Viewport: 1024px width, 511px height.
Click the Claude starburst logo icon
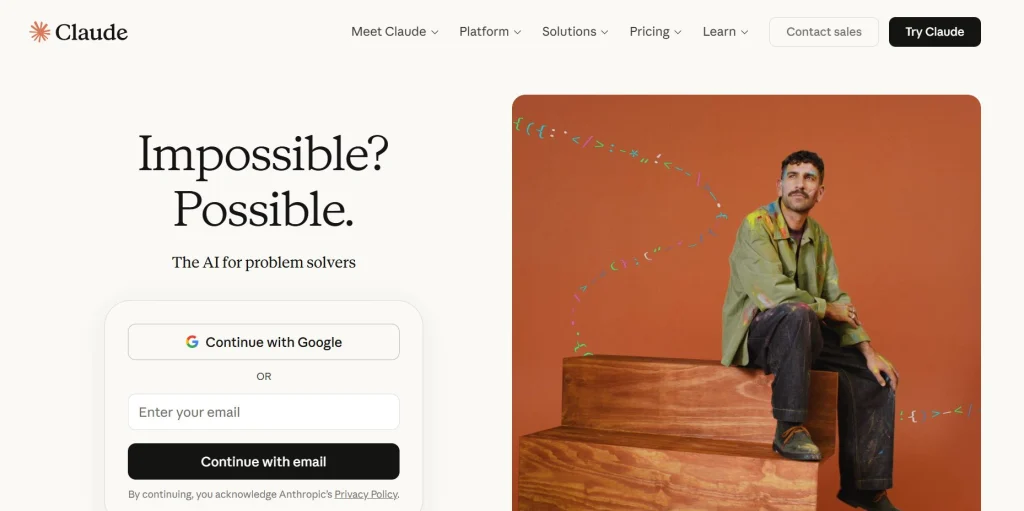point(40,32)
